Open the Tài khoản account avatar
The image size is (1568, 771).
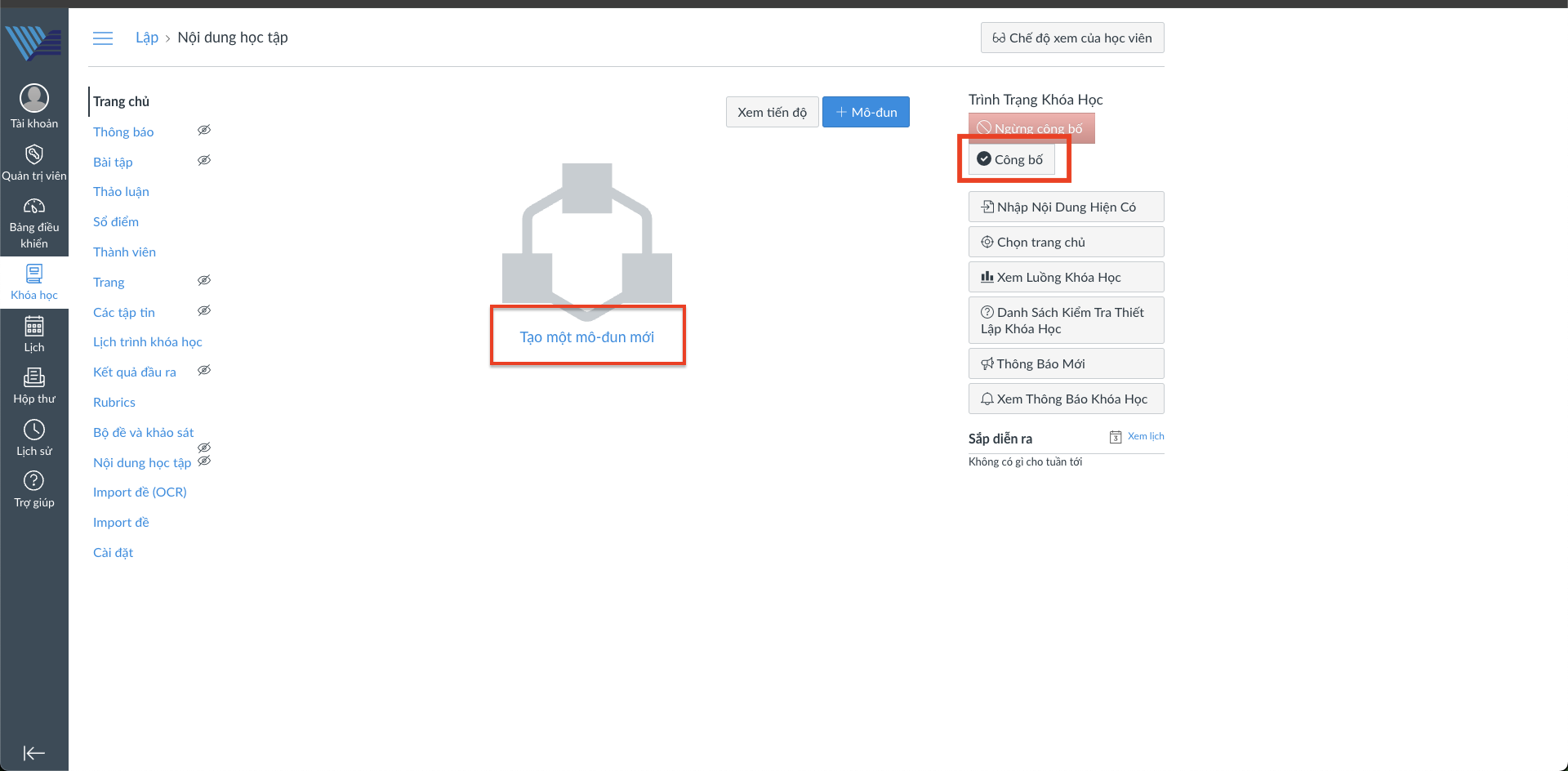[x=34, y=99]
